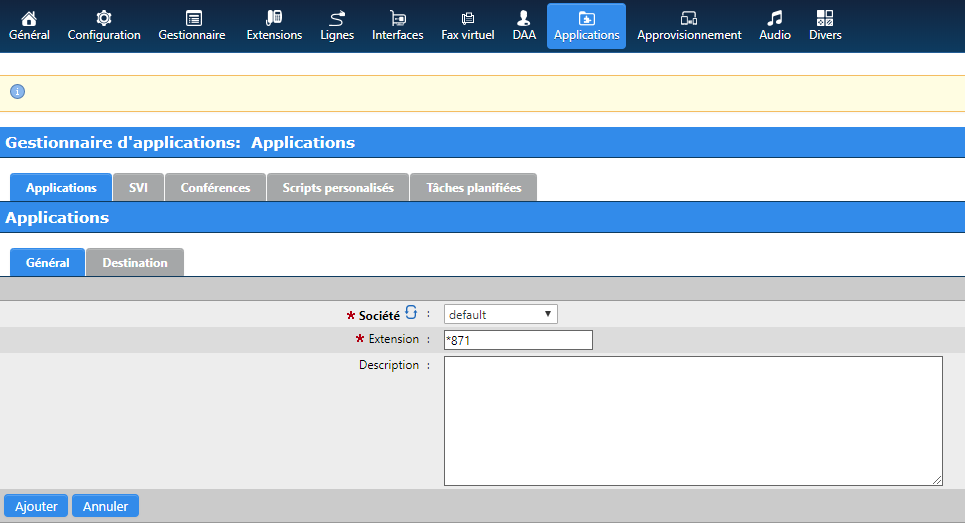This screenshot has width=965, height=524.
Task: Open the Audio music note icon
Action: tap(775, 18)
